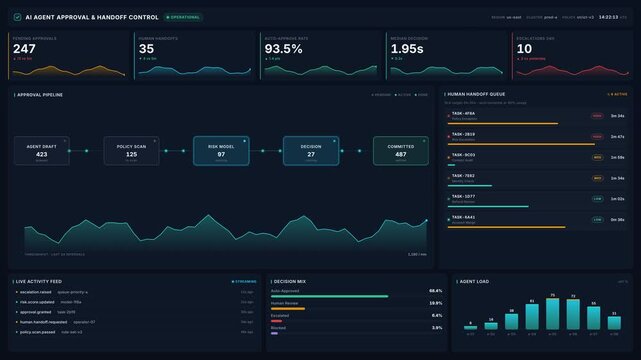This screenshot has width=641, height=360.
Task: Open the Auto-Approve Rate card showing 93.5%
Action: pos(320,56)
